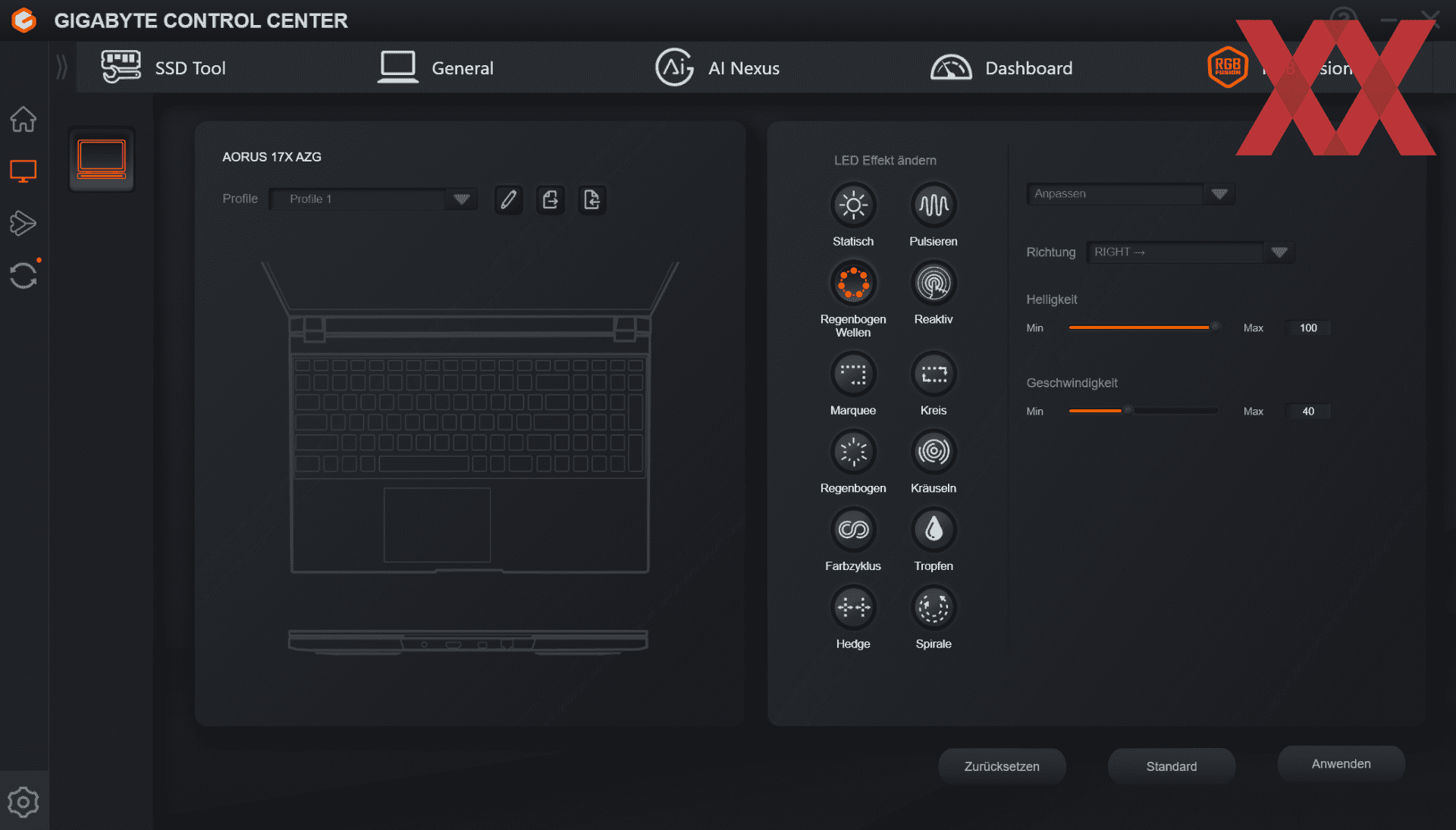Screen dimensions: 1456x830
Task: Select the Kreis effect
Action: tap(934, 374)
